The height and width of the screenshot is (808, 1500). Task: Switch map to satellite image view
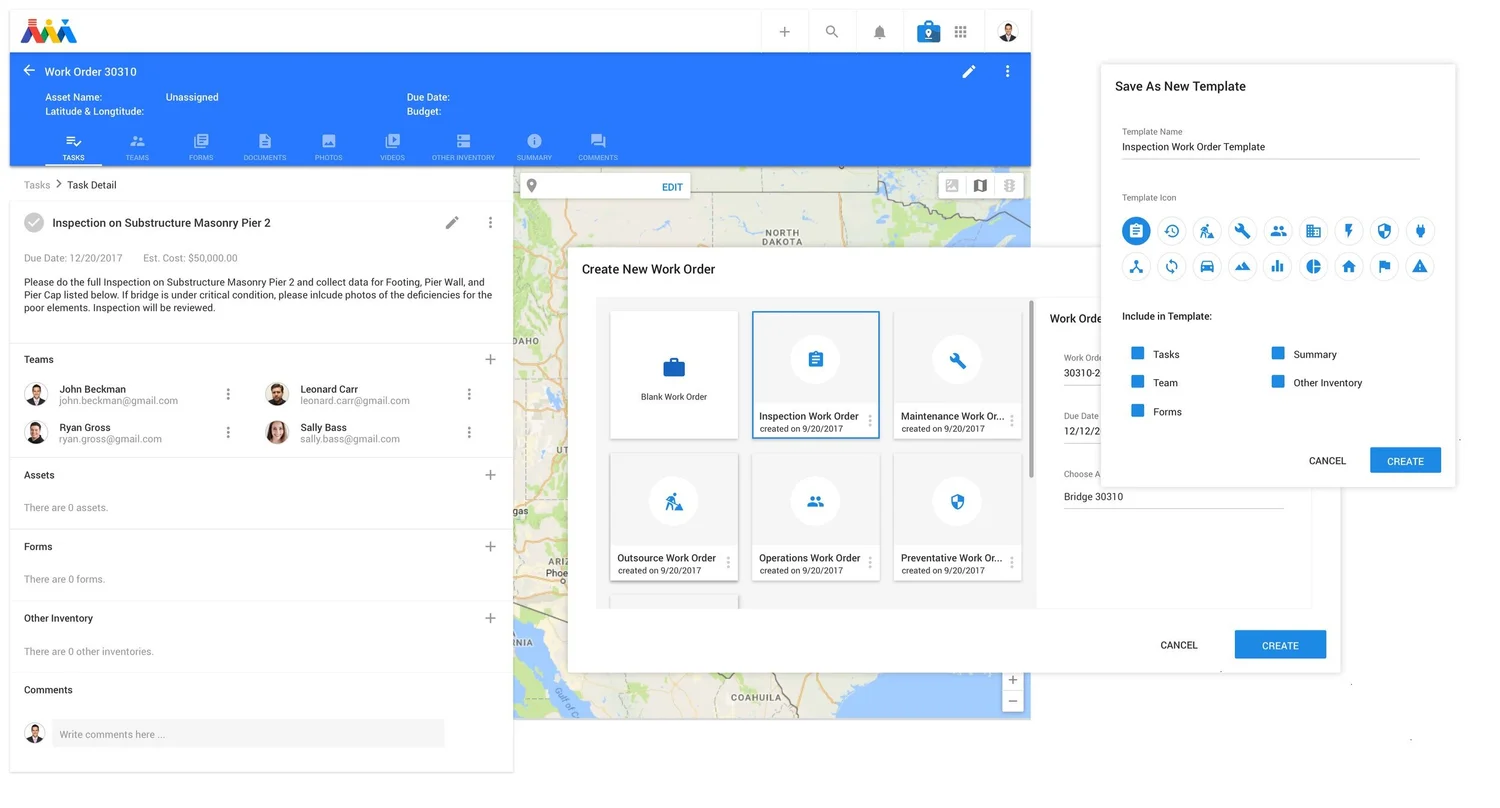click(x=952, y=186)
